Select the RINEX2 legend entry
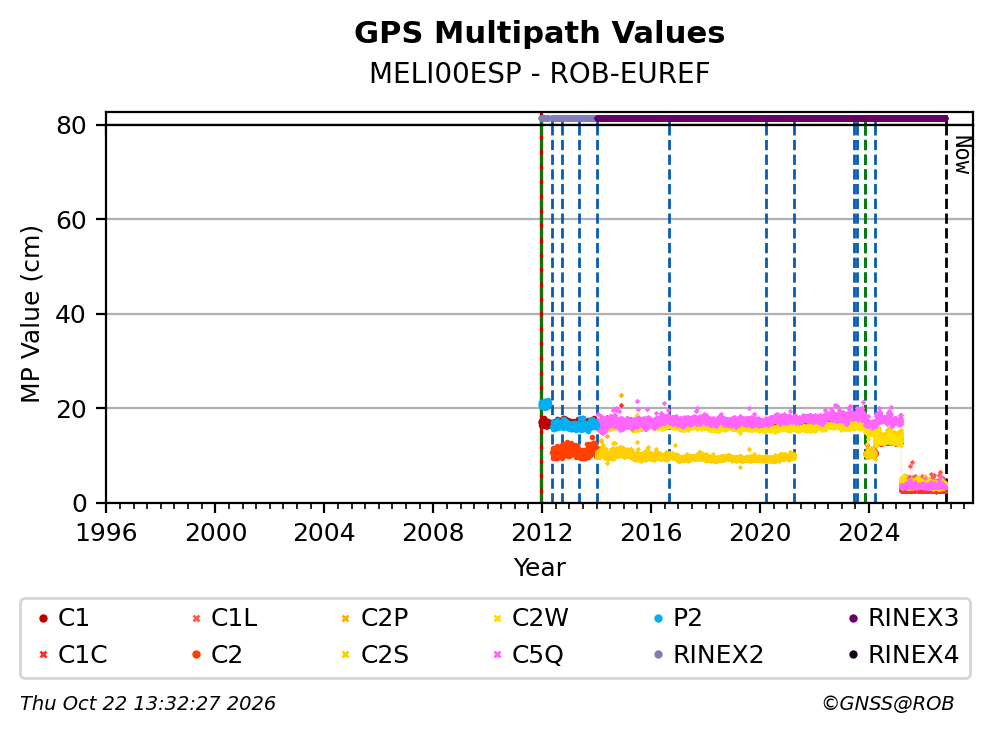The width and height of the screenshot is (992, 734). [x=709, y=654]
